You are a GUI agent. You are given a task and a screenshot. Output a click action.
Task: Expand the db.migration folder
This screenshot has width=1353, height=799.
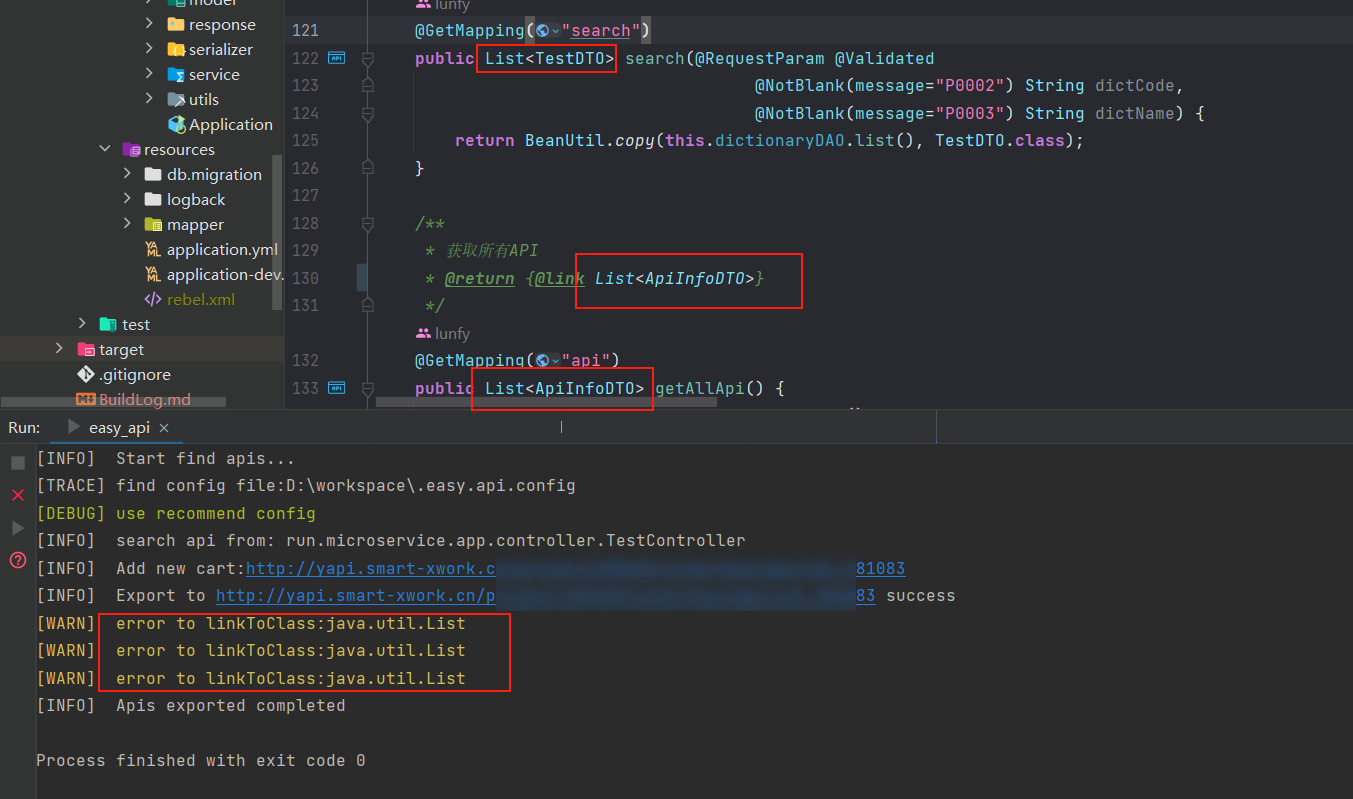coord(127,174)
